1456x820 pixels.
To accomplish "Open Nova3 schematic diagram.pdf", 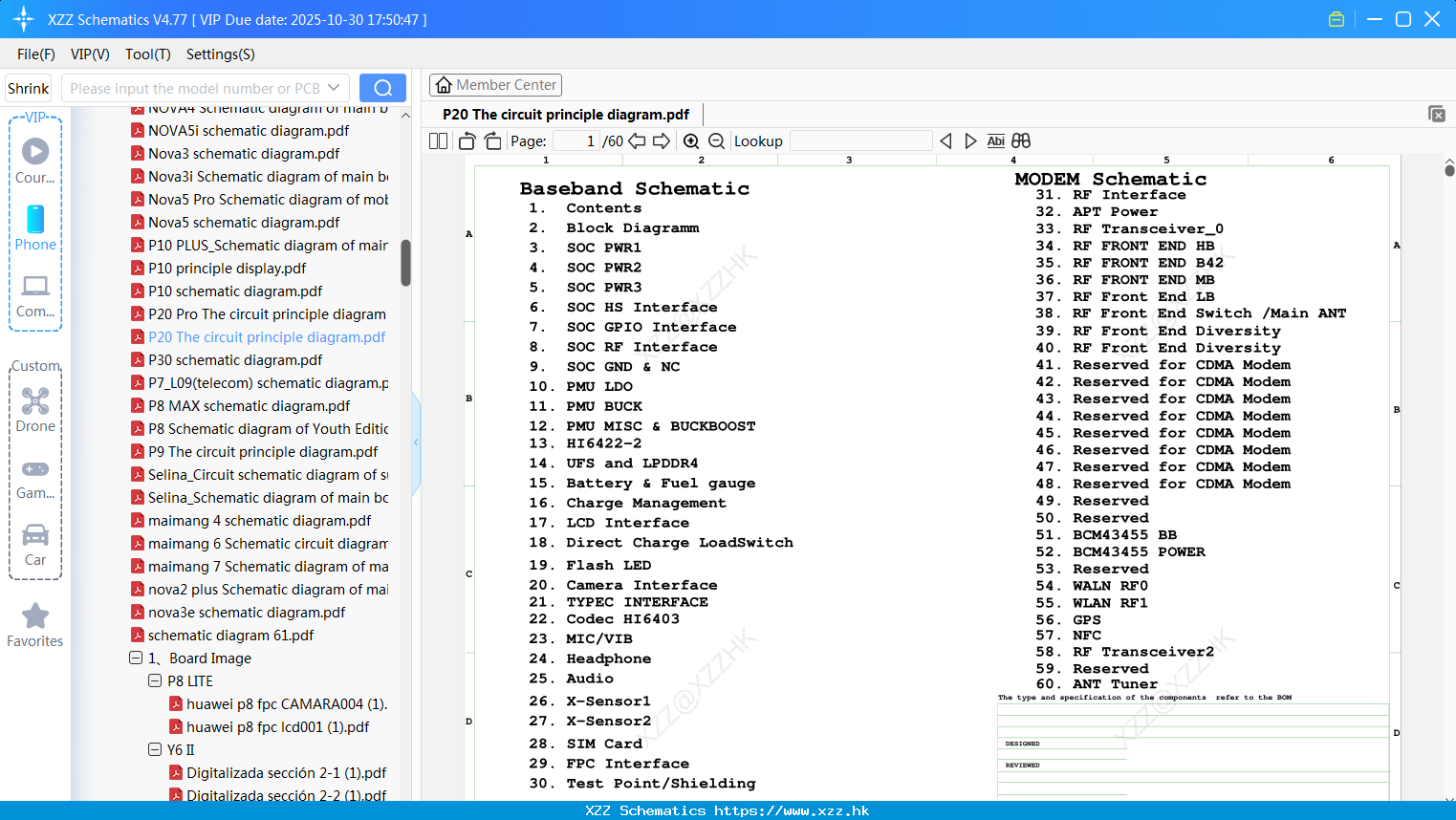I will tap(244, 153).
